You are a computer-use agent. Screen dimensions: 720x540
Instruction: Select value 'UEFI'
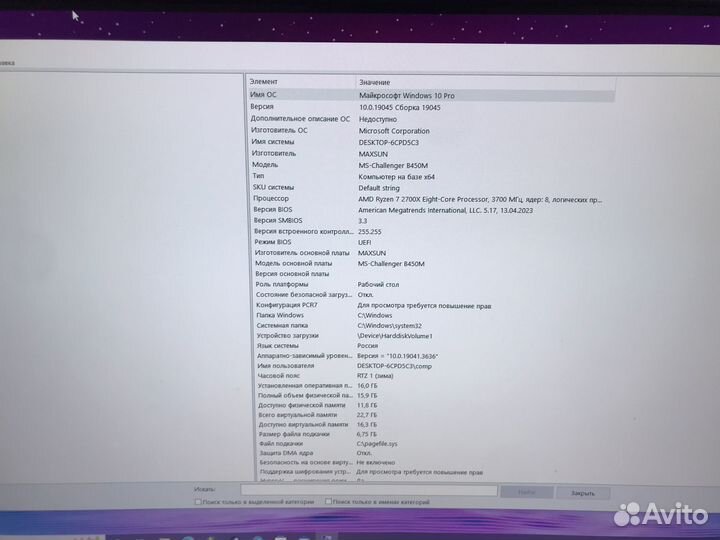365,242
